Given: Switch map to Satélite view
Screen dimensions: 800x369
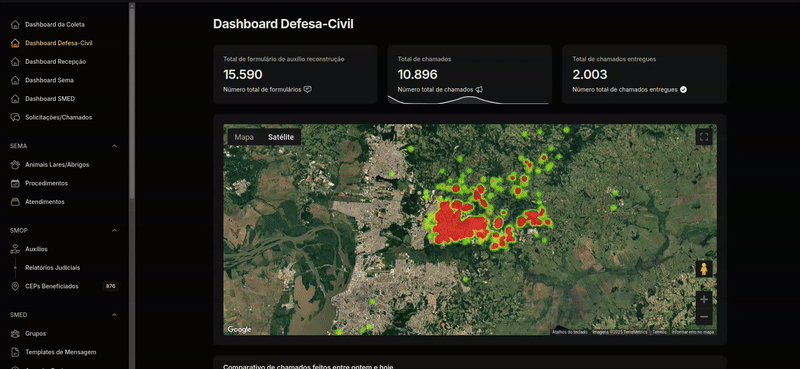Looking at the screenshot, I should point(281,137).
